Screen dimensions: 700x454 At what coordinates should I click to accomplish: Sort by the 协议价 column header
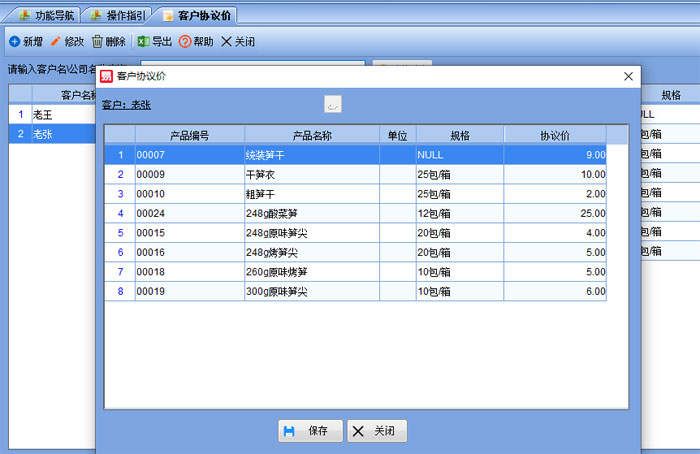tap(554, 135)
